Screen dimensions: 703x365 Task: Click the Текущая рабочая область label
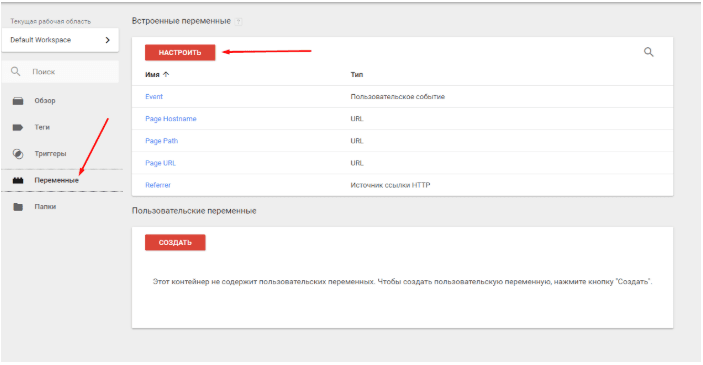pyautogui.click(x=51, y=21)
